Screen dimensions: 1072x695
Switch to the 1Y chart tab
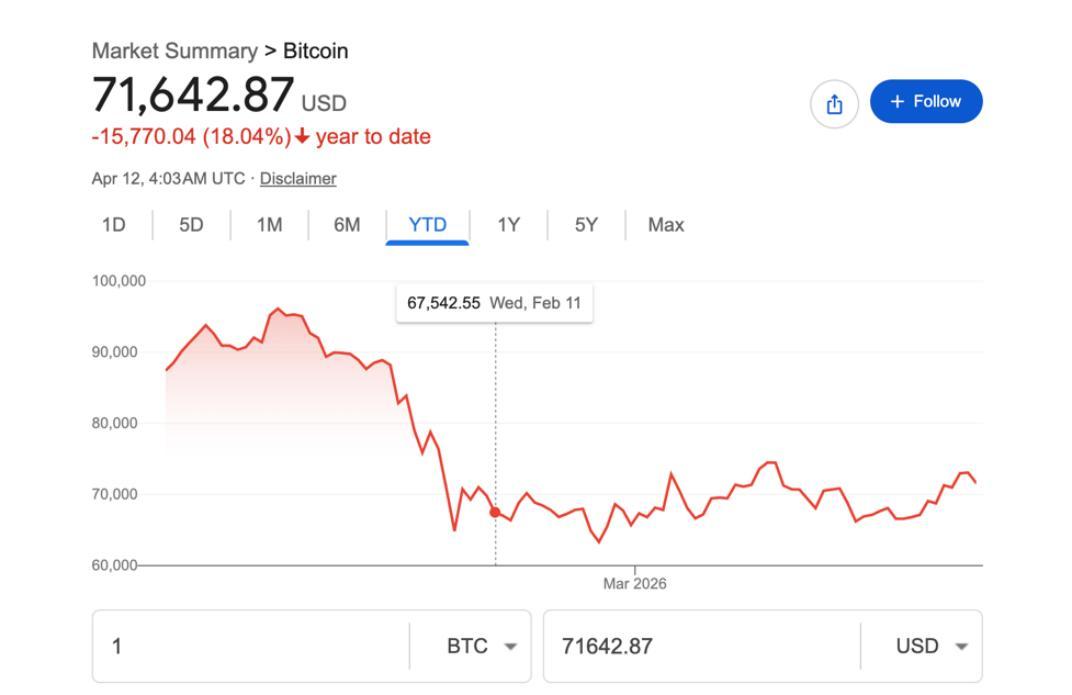tap(509, 225)
